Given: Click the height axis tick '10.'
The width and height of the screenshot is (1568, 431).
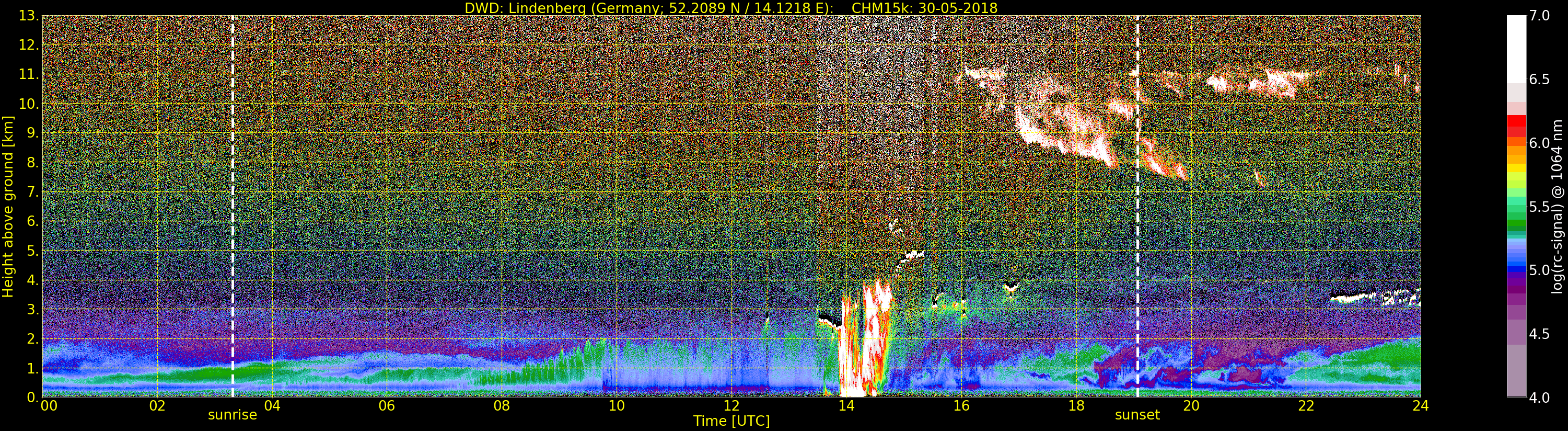Looking at the screenshot, I should [x=29, y=104].
